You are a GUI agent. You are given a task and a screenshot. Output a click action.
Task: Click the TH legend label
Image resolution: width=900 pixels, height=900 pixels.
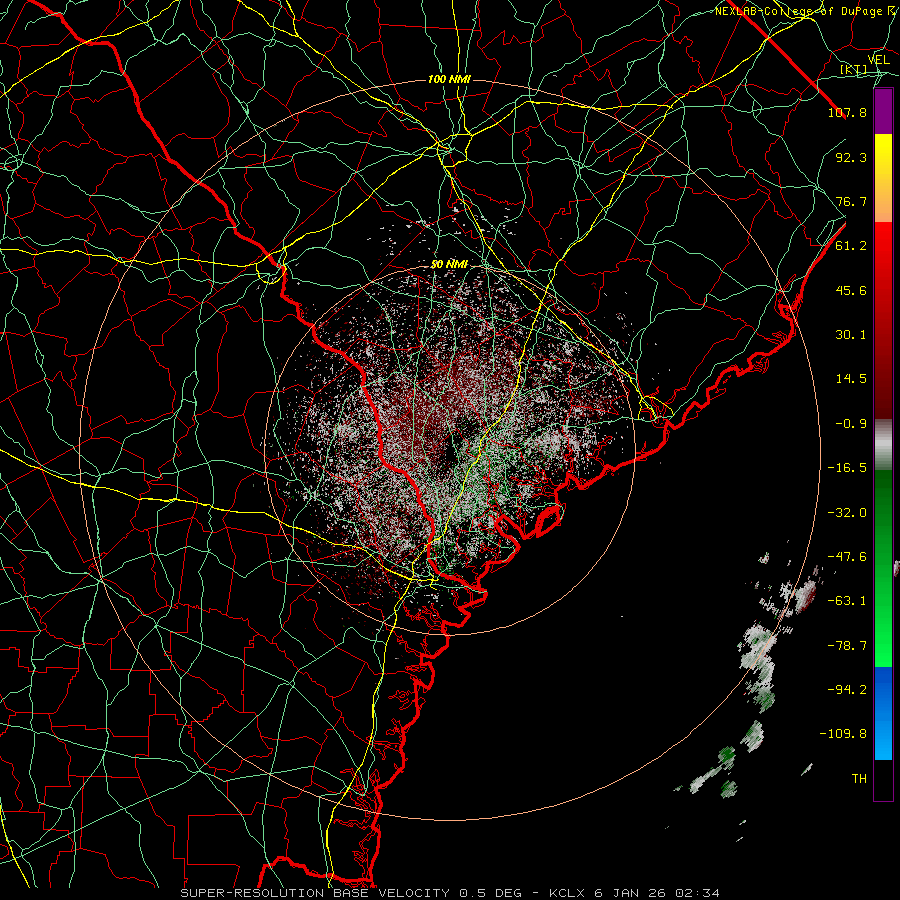click(x=859, y=779)
